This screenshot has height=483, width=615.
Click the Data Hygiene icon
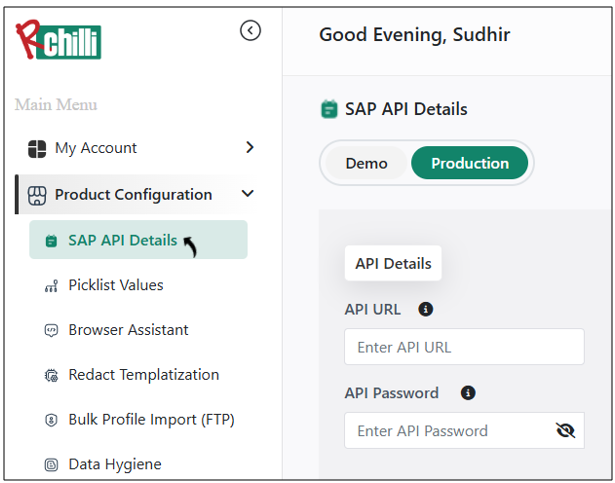click(x=51, y=465)
